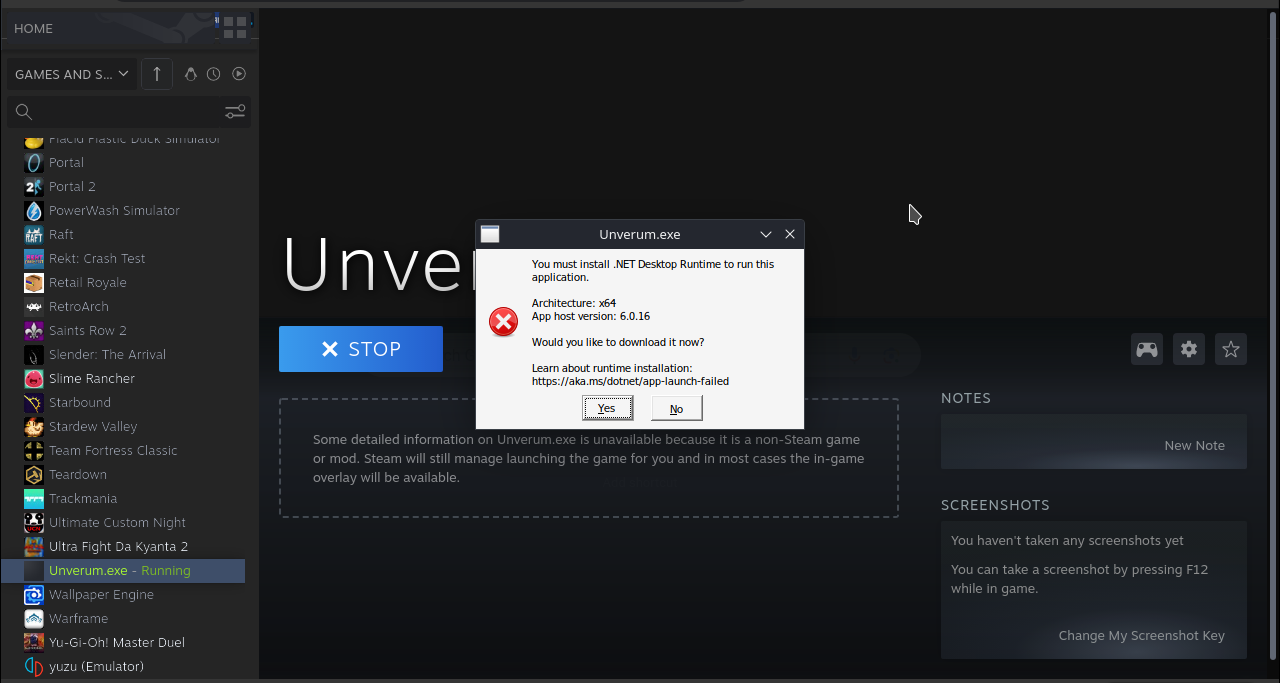Select 'yuzu (Emulator)' entry text
This screenshot has height=683, width=1280.
pyautogui.click(x=96, y=666)
